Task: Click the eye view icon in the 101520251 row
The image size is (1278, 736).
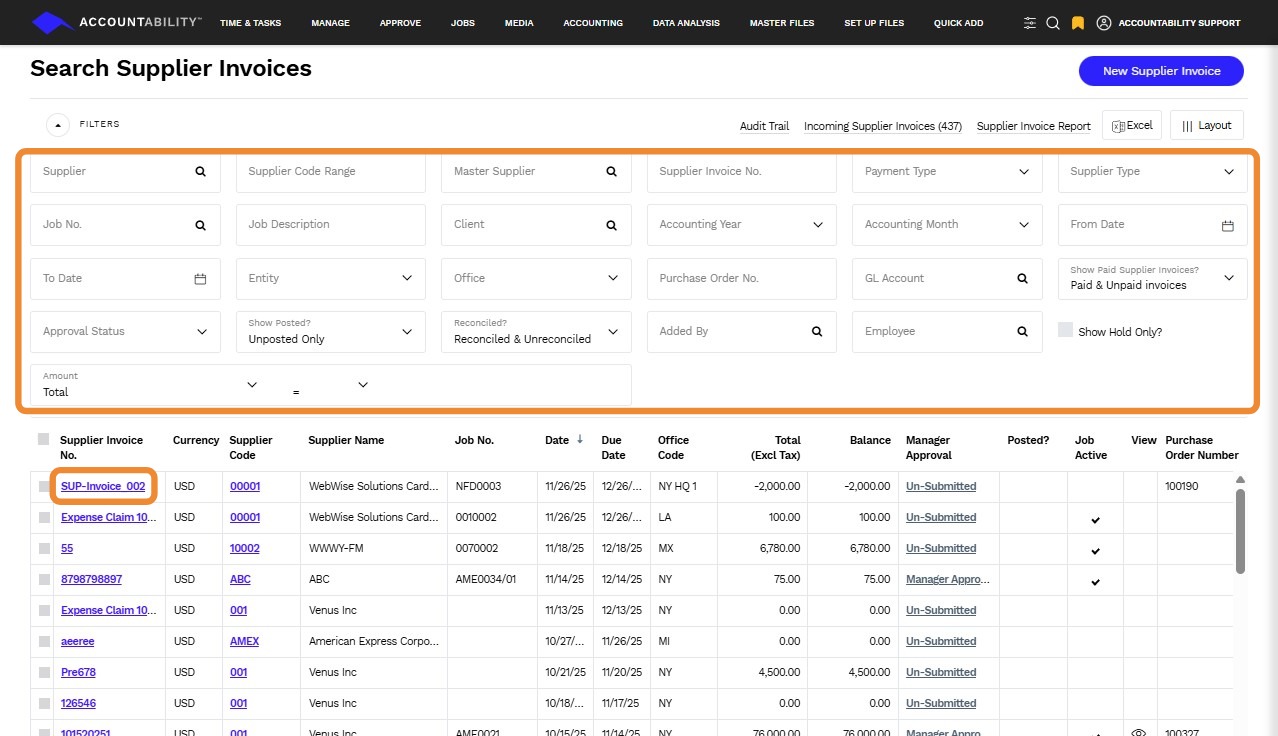Action: pos(1138,733)
